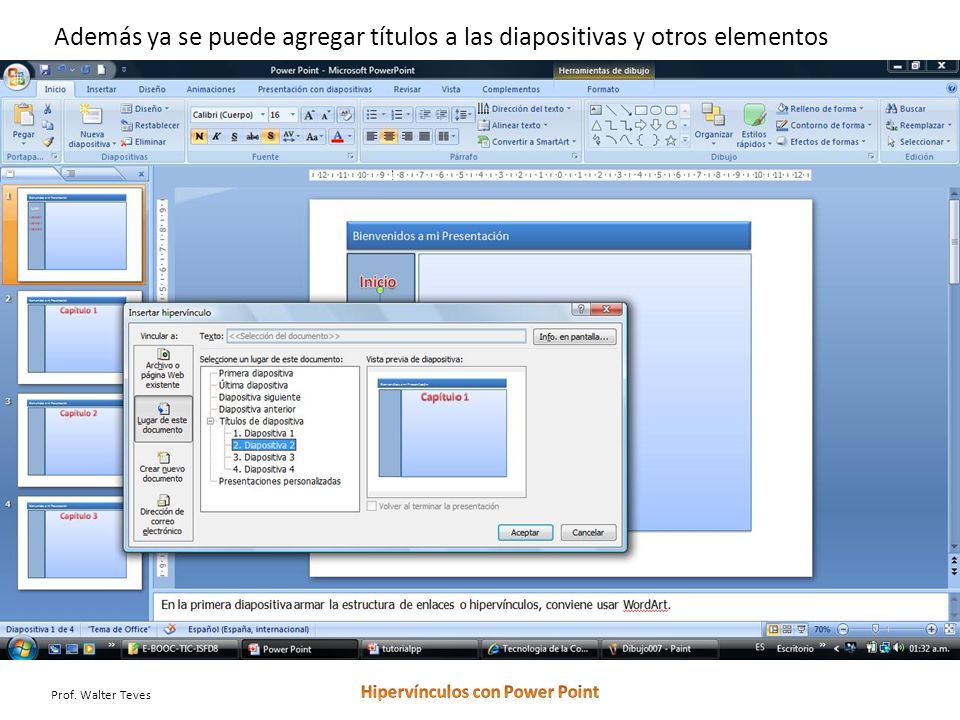Click Efectos de formas icon
This screenshot has width=960, height=720.
pyautogui.click(x=781, y=142)
